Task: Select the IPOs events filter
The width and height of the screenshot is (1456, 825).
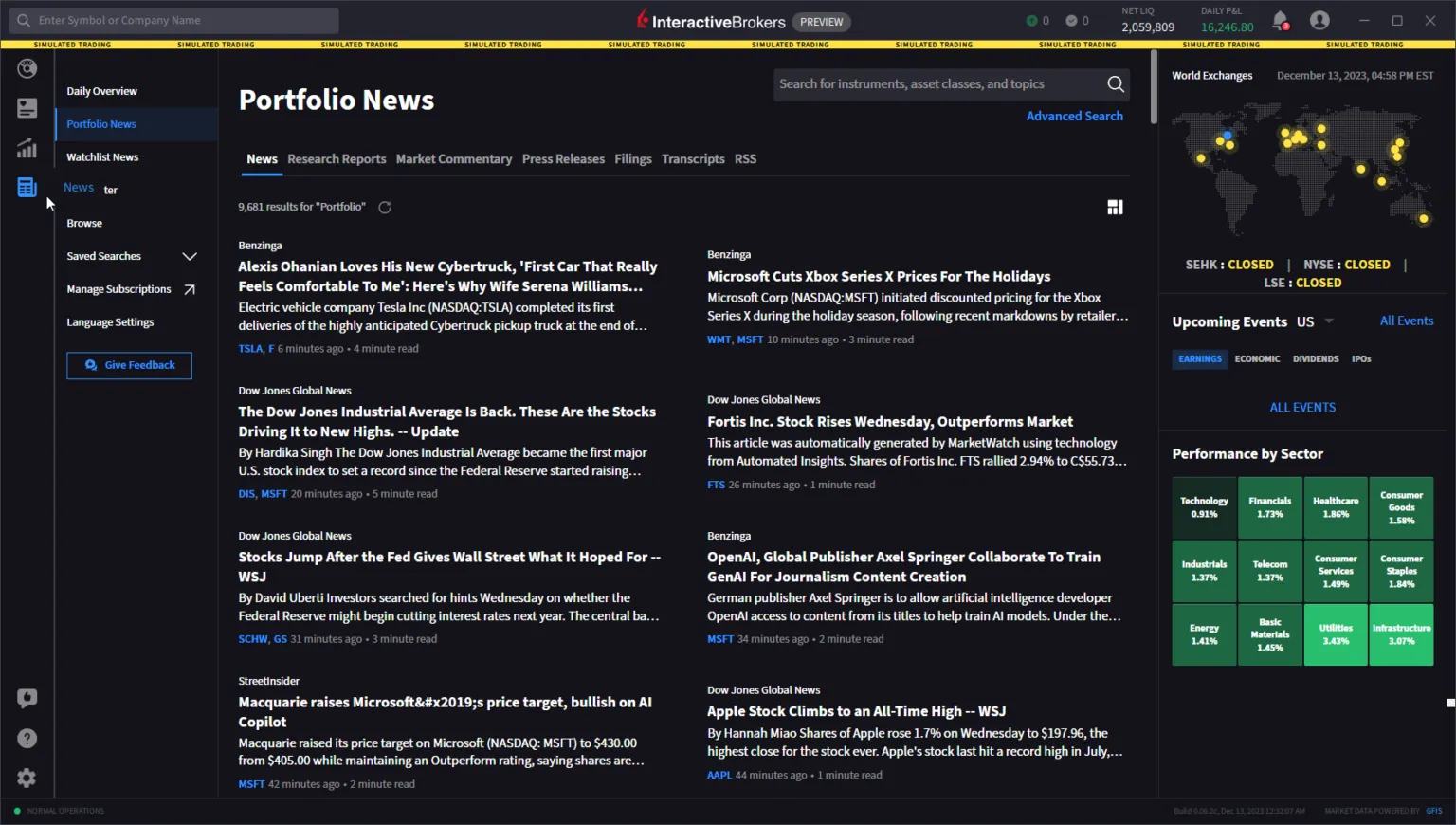Action: pos(1361,358)
